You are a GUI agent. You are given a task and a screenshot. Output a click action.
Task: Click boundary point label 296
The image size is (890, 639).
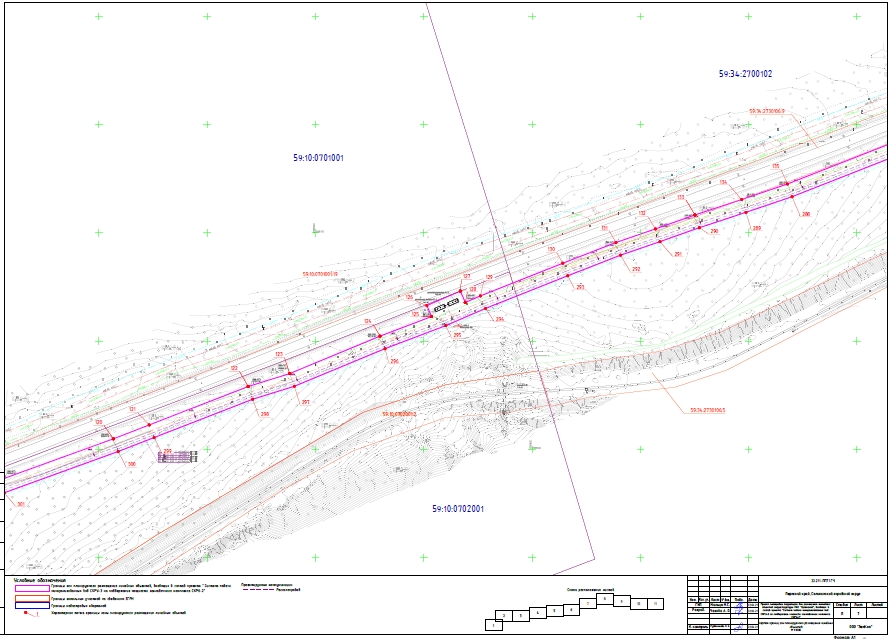coord(394,361)
